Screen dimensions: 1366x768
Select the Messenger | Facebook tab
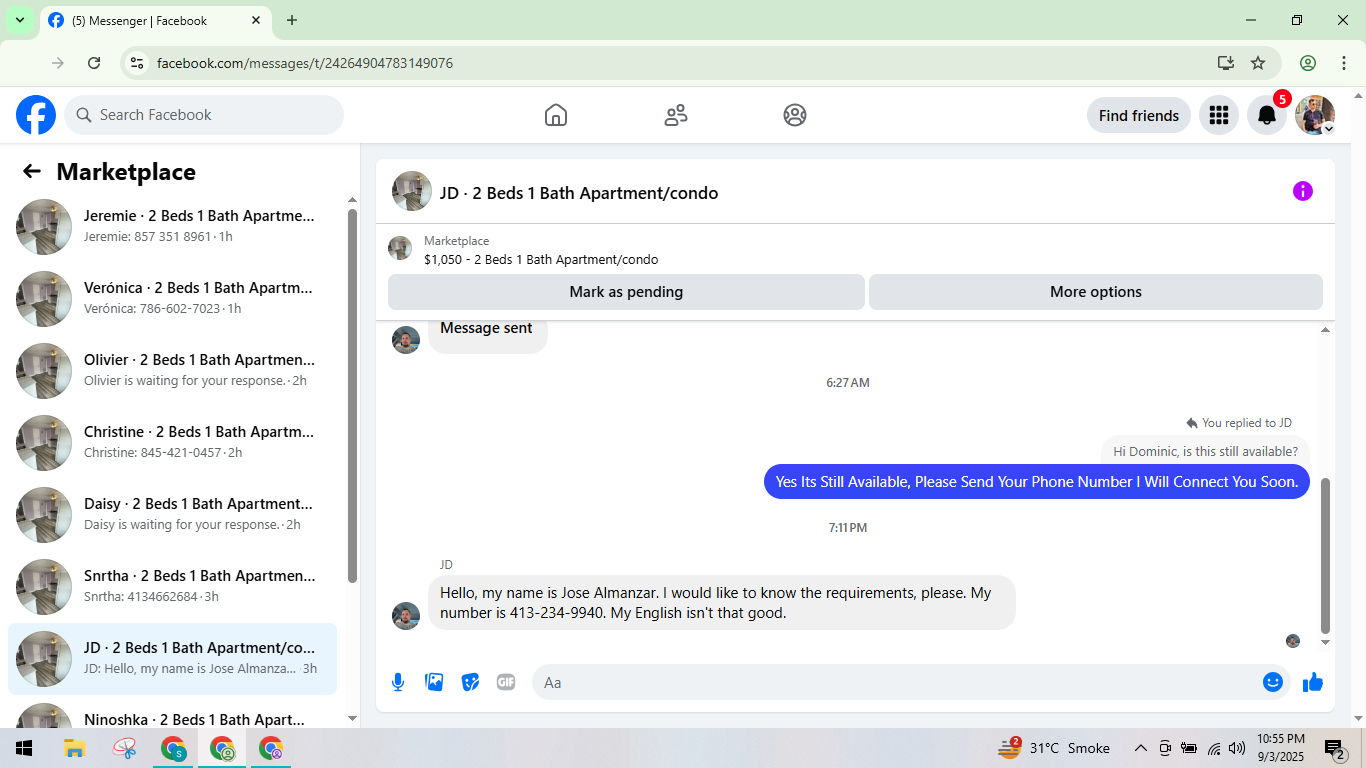pyautogui.click(x=155, y=20)
